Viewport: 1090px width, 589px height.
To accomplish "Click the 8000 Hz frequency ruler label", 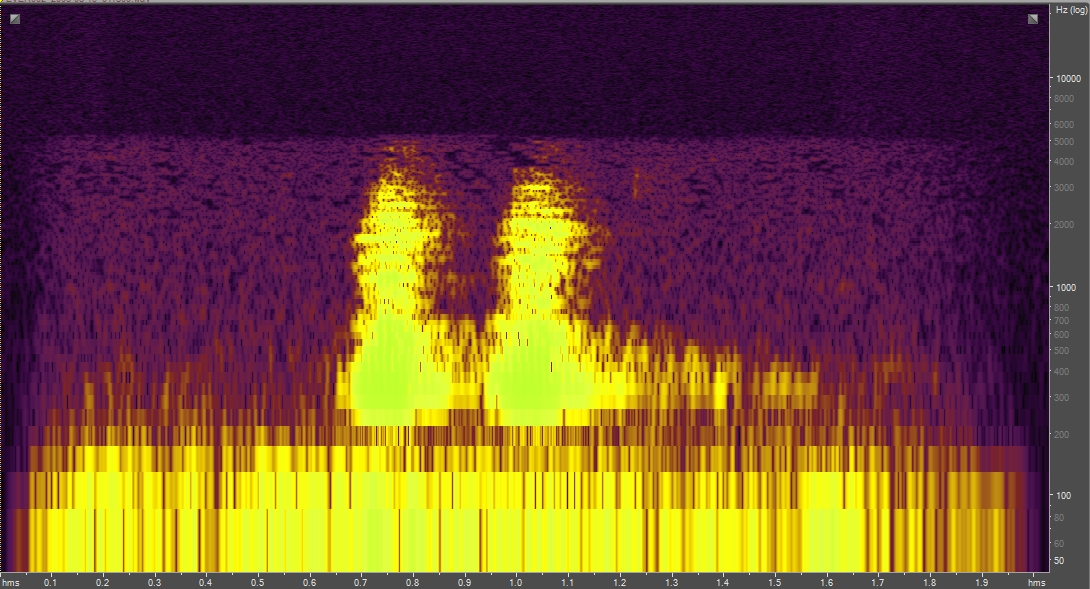I will (1064, 100).
